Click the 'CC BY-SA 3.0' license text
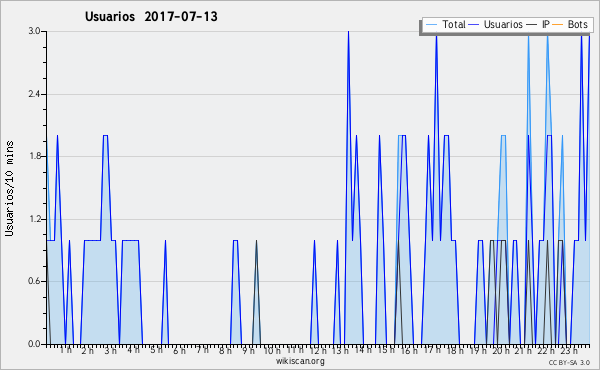 tap(569, 363)
